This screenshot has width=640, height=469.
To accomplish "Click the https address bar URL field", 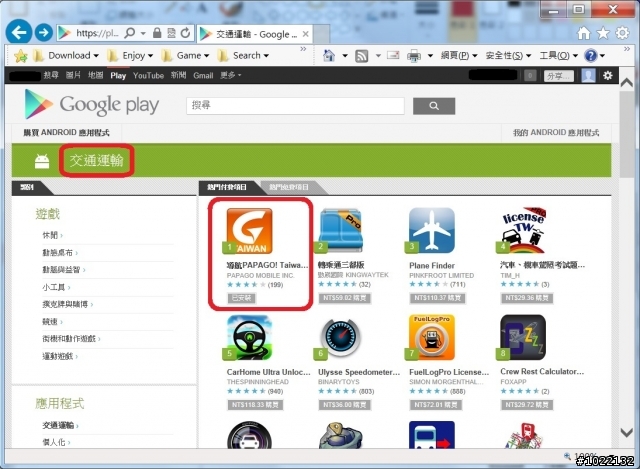I will [x=96, y=33].
